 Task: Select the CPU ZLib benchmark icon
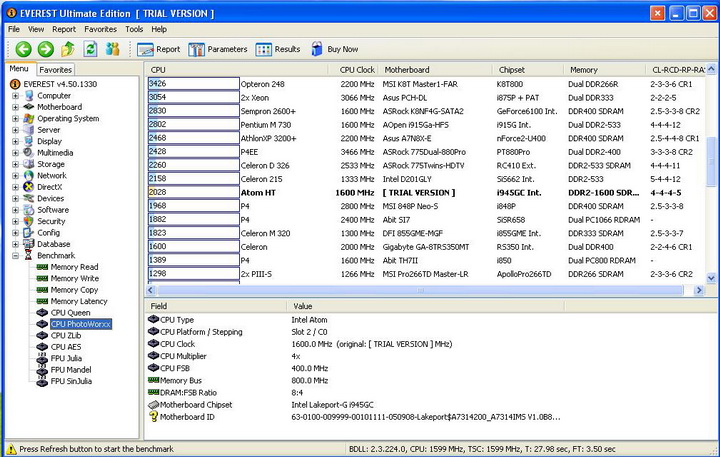pyautogui.click(x=42, y=335)
